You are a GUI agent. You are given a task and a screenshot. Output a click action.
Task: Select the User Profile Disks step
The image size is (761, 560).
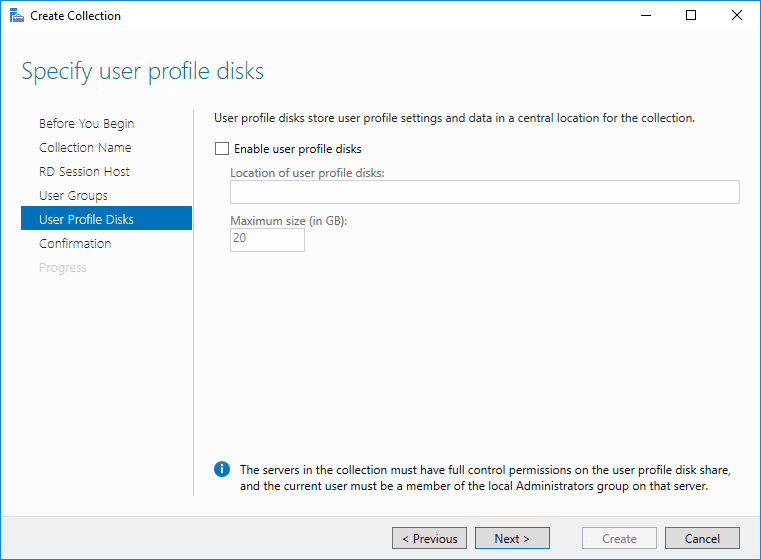coord(86,220)
